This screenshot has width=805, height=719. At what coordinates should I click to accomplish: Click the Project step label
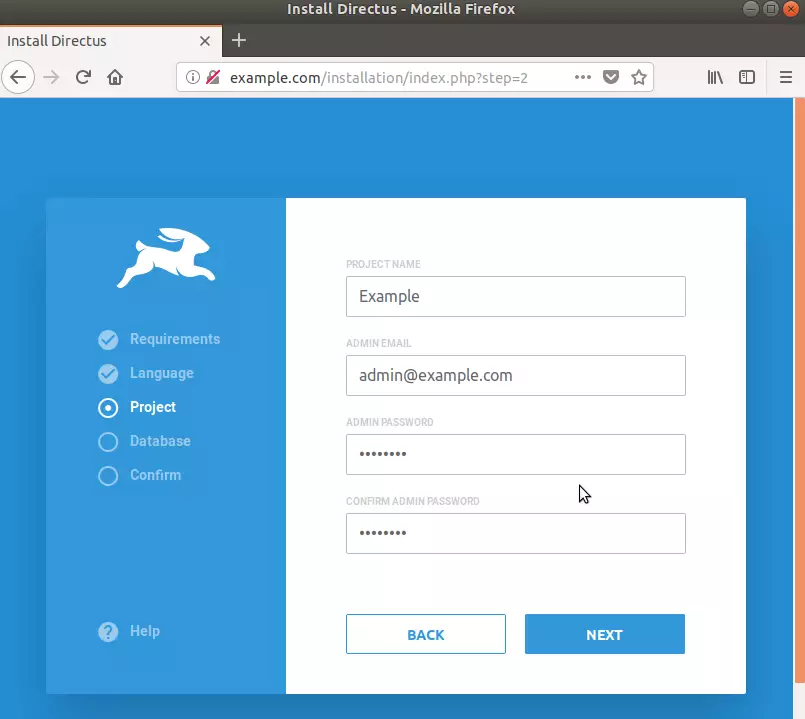(x=153, y=407)
